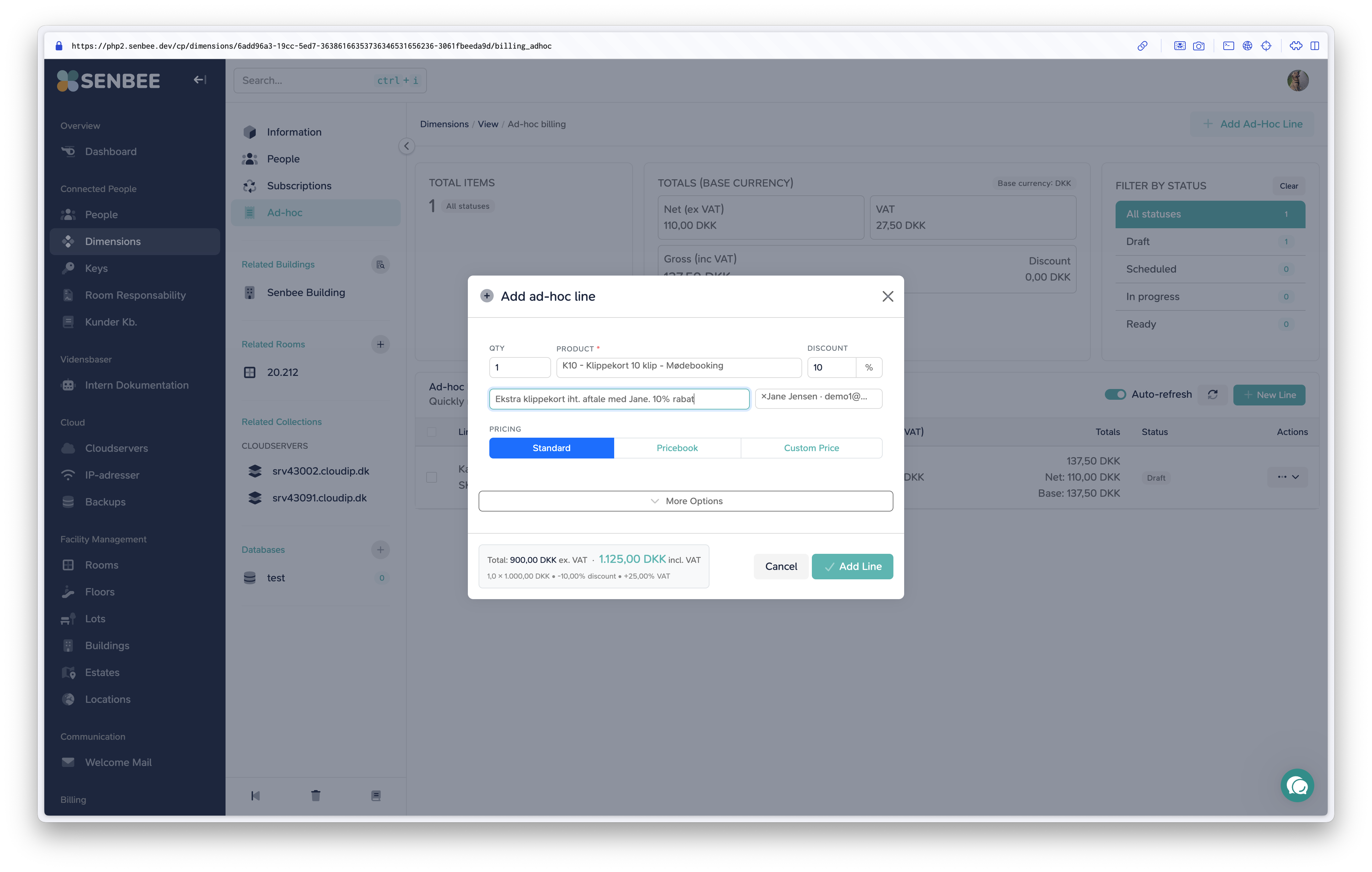Expand More Options in the dialog
The image size is (1372, 872).
point(685,501)
